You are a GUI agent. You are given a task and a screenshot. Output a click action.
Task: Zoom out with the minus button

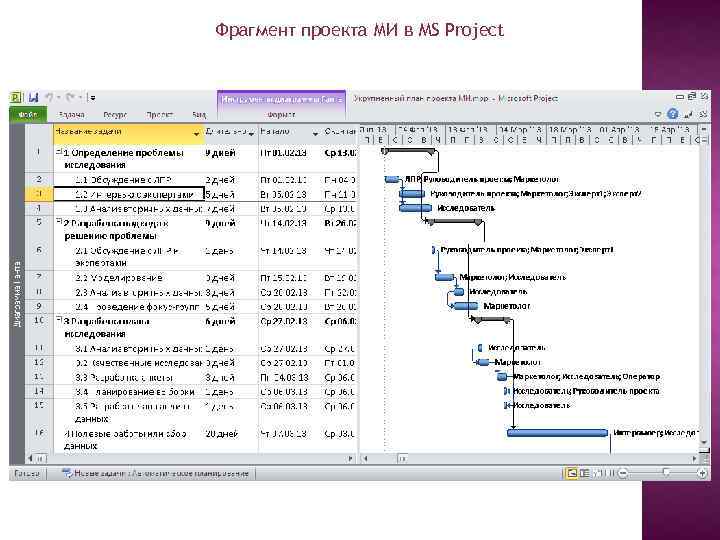tap(623, 473)
